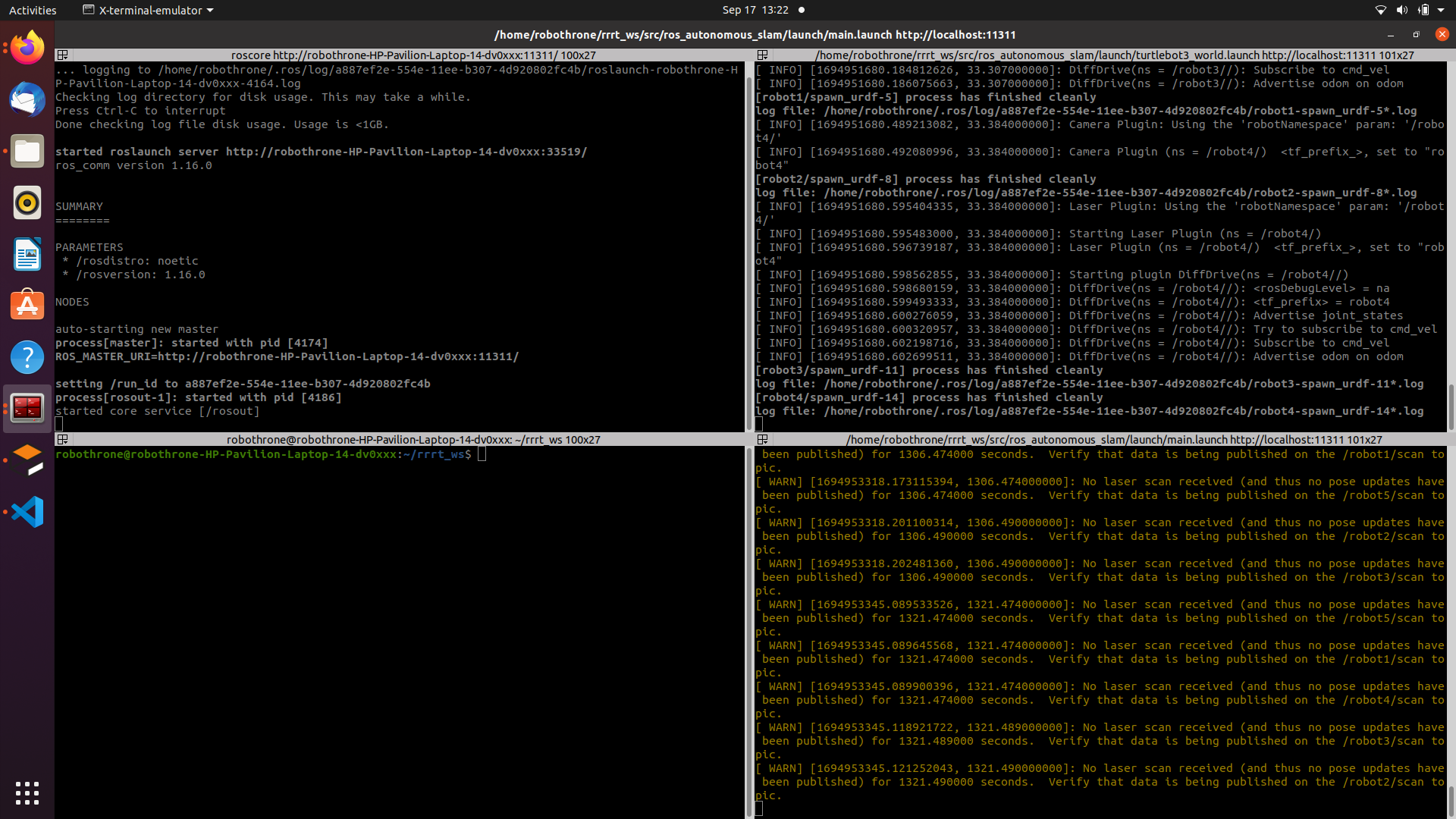Launch Firefox from the dock

coord(27,47)
